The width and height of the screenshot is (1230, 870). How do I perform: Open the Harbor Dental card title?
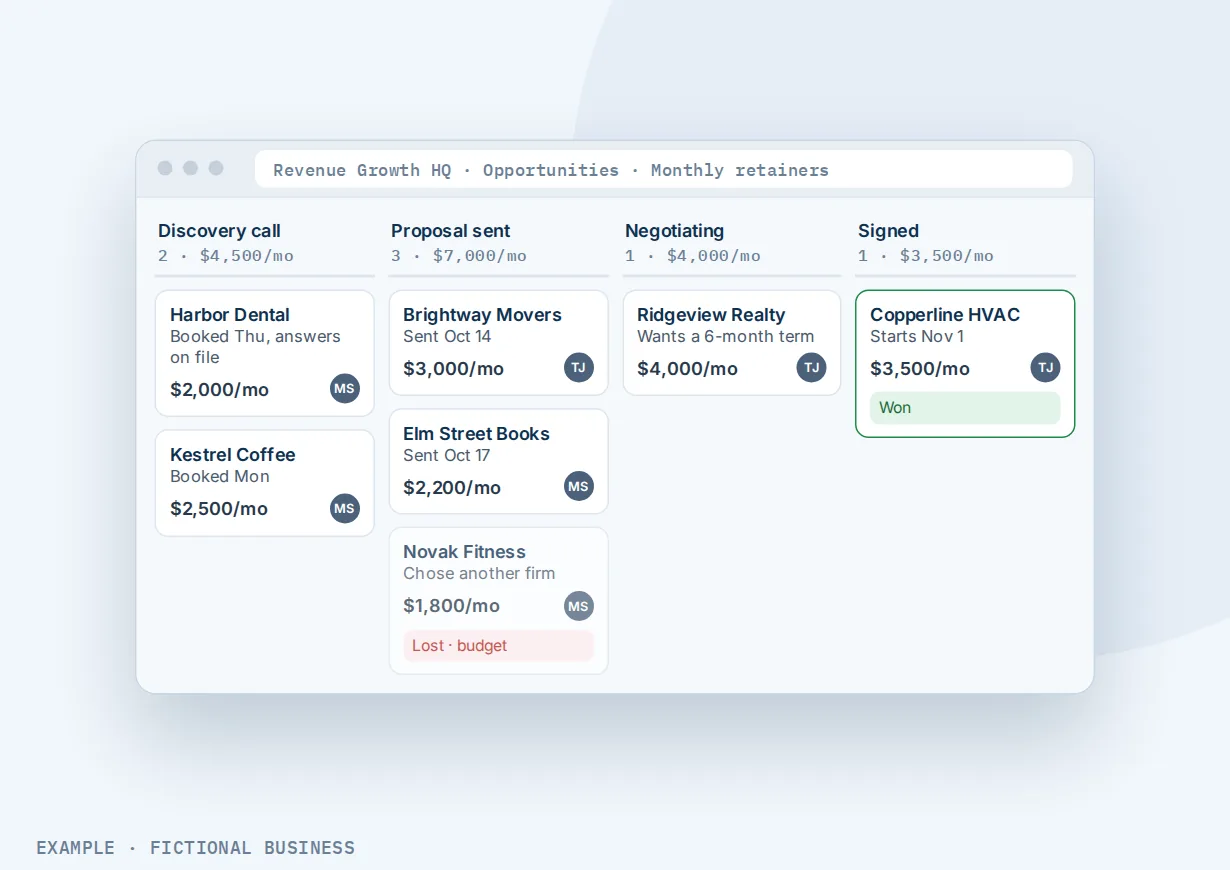click(230, 315)
